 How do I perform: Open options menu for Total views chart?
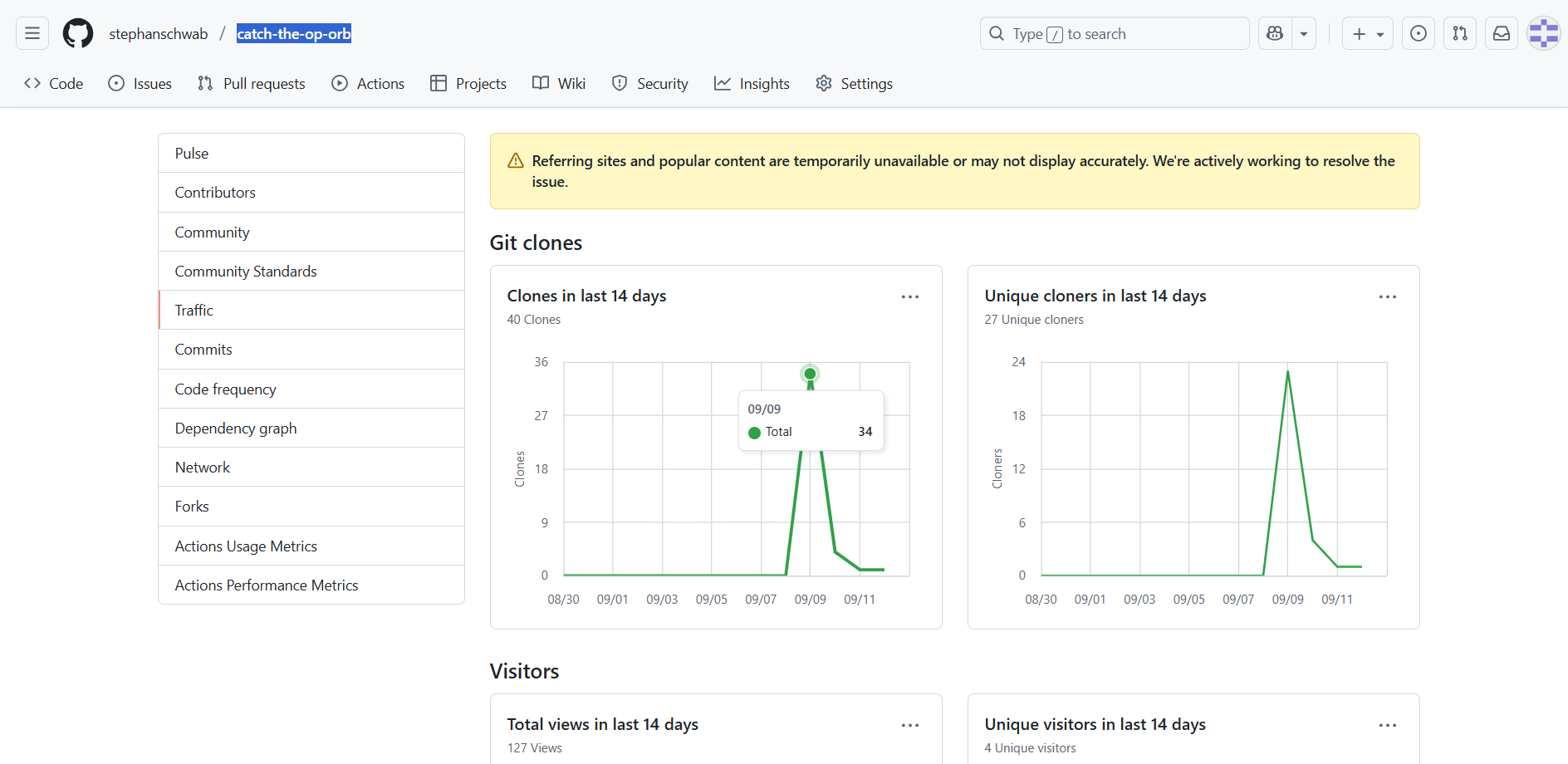coord(910,725)
